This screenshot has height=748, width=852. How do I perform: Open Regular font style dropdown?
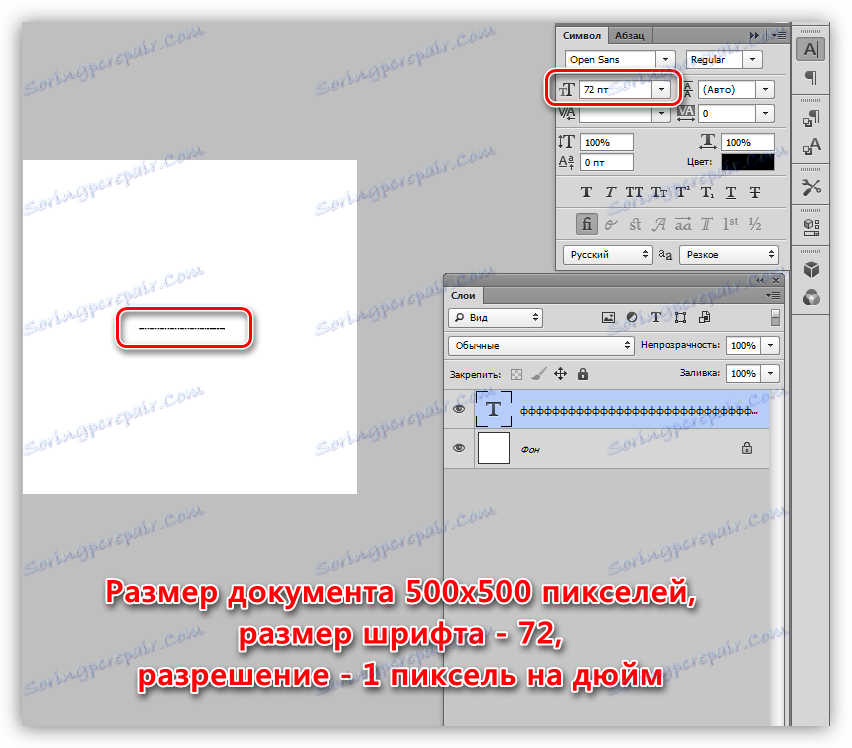pyautogui.click(x=752, y=59)
